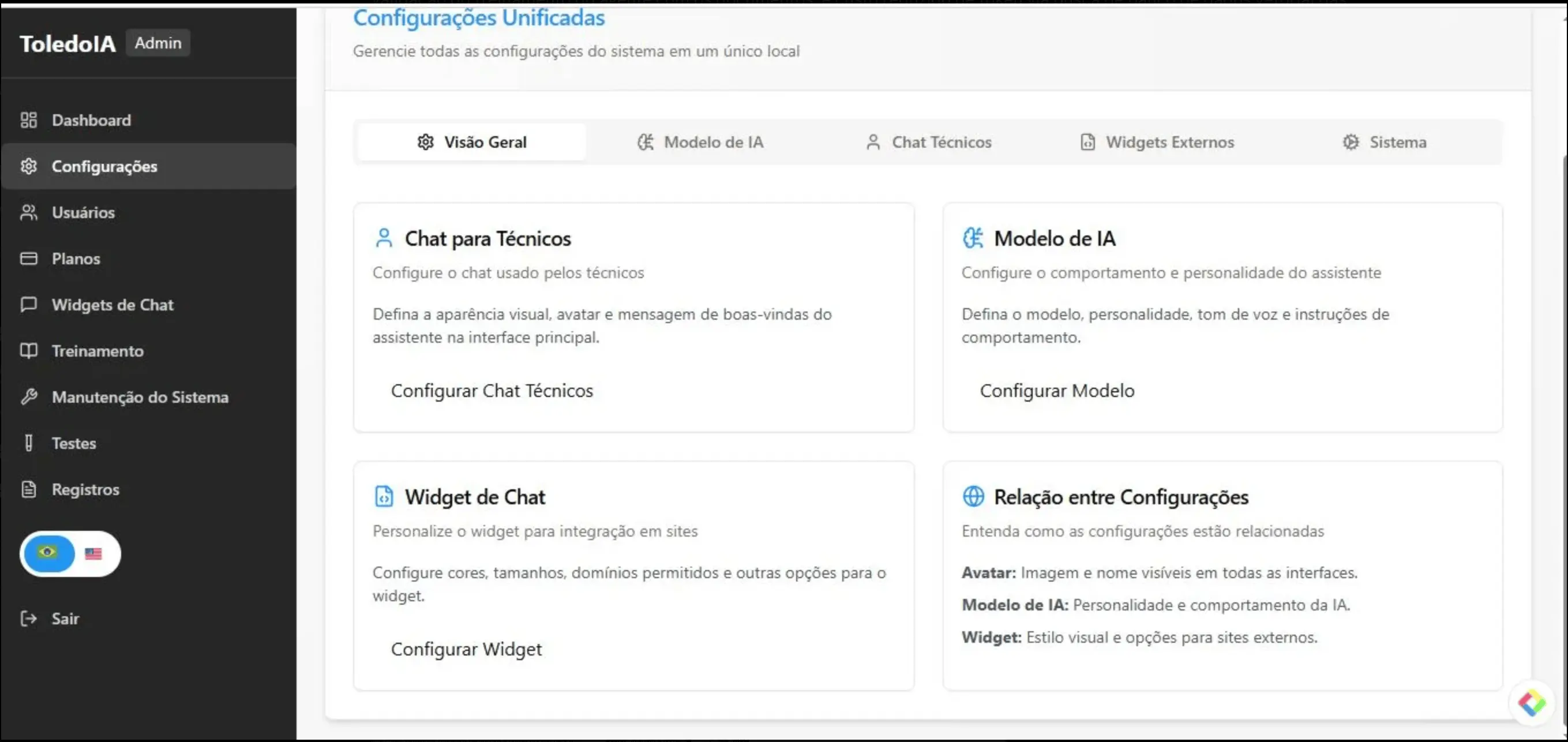The height and width of the screenshot is (742, 1568).
Task: Click the Configurar Chat Técnicos button
Action: 492,390
